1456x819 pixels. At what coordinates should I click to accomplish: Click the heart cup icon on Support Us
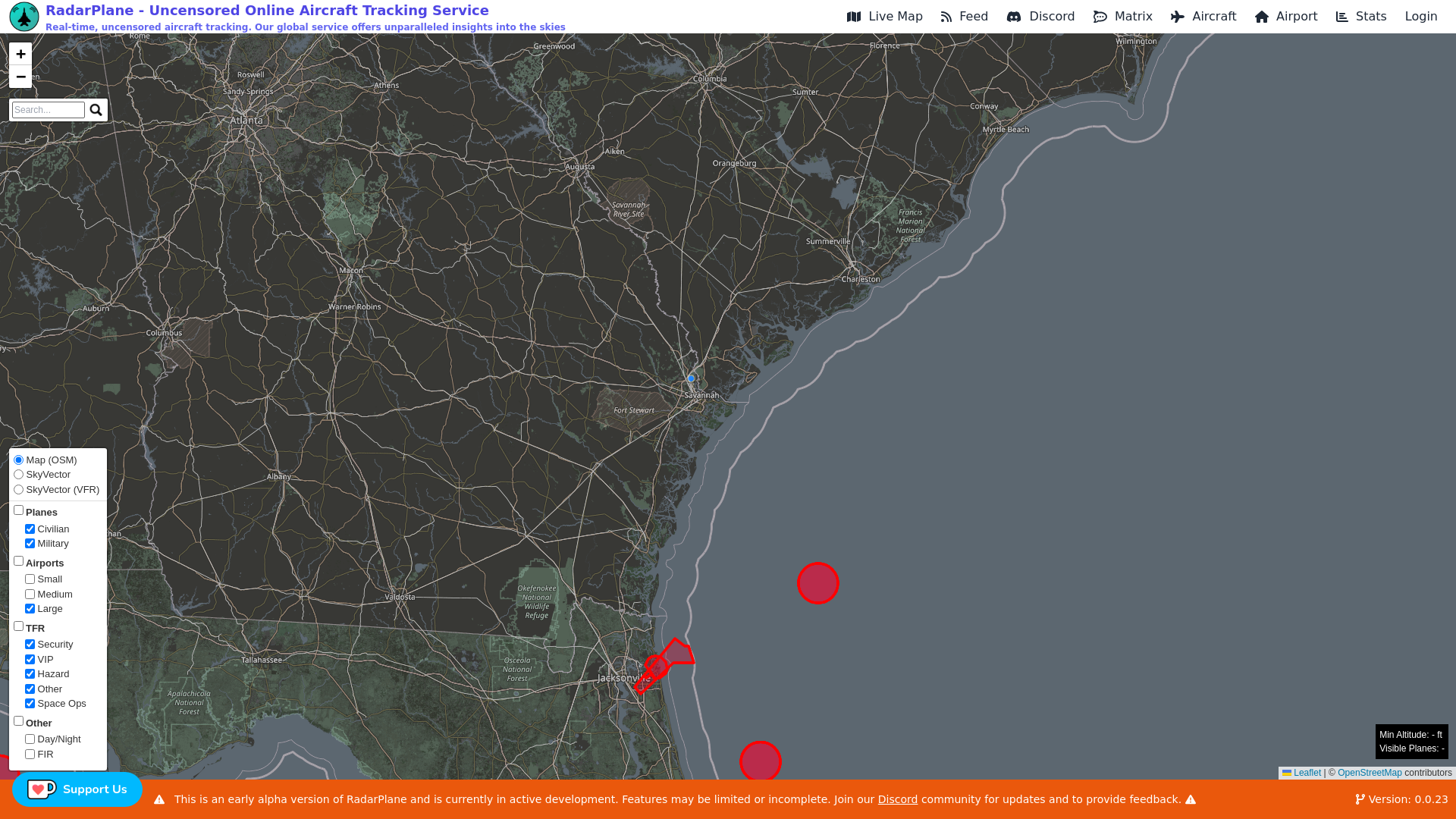pyautogui.click(x=42, y=789)
